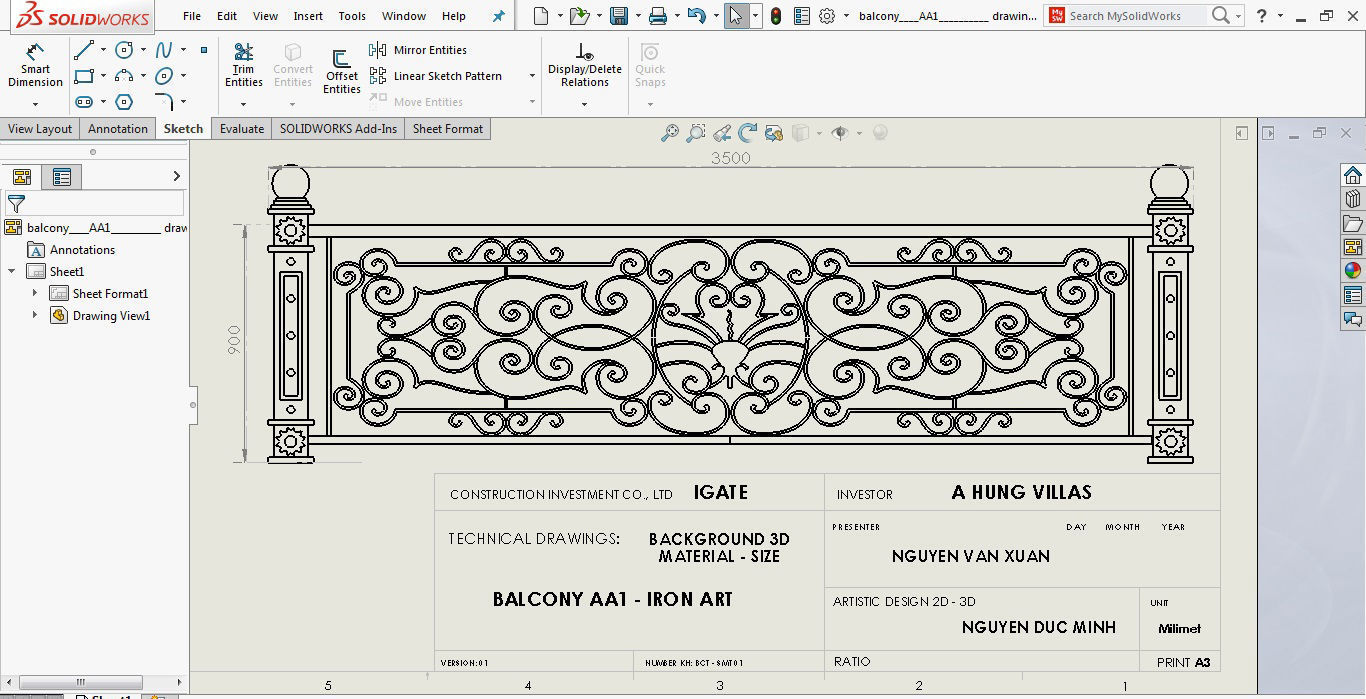Click Offset Entities tool
The width and height of the screenshot is (1366, 699).
(341, 72)
